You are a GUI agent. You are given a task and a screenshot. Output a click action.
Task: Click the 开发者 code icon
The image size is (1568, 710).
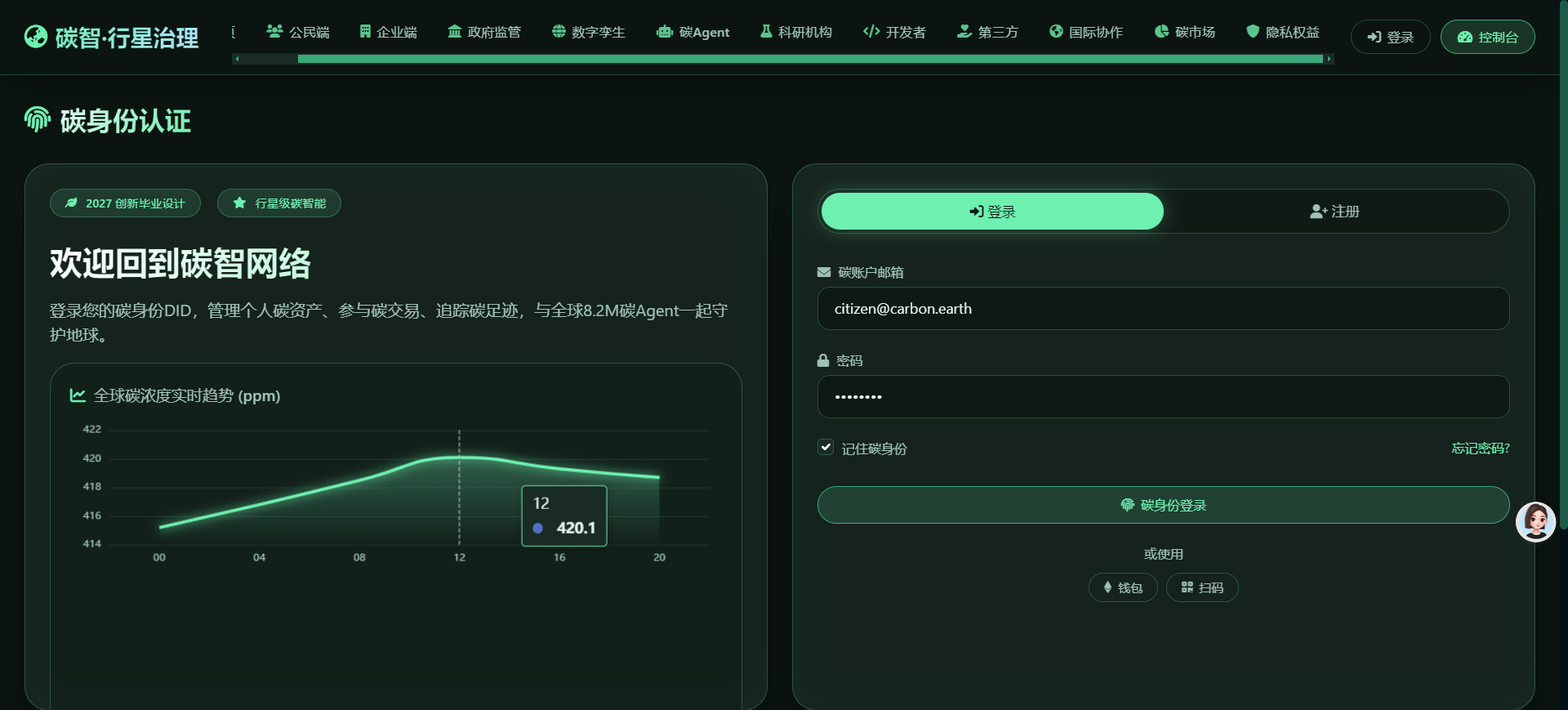pos(871,31)
